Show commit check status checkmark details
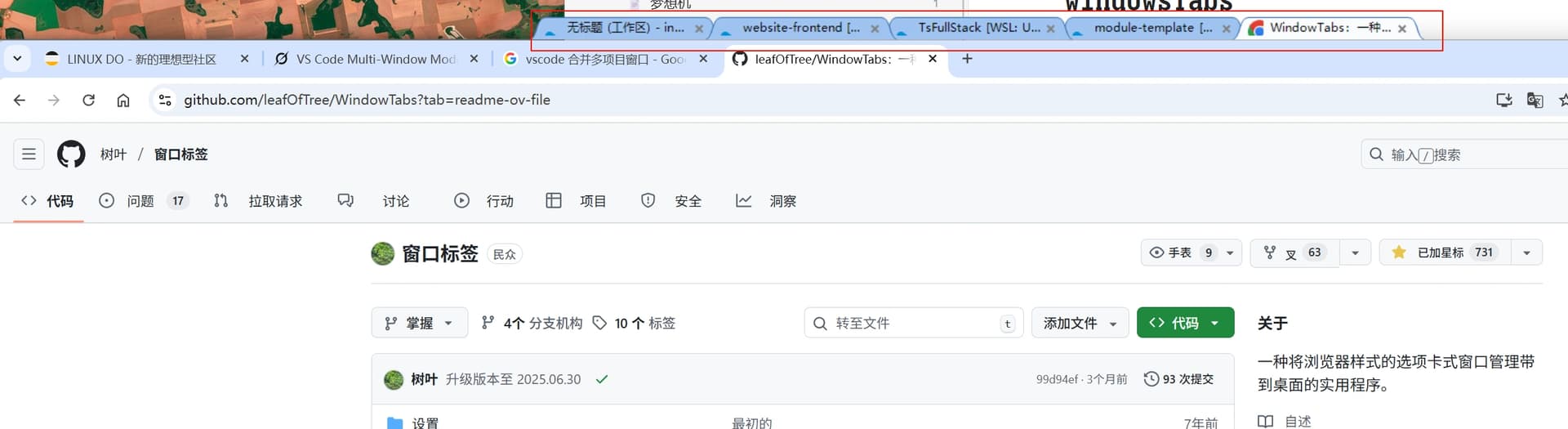Image resolution: width=1568 pixels, height=429 pixels. [x=602, y=379]
